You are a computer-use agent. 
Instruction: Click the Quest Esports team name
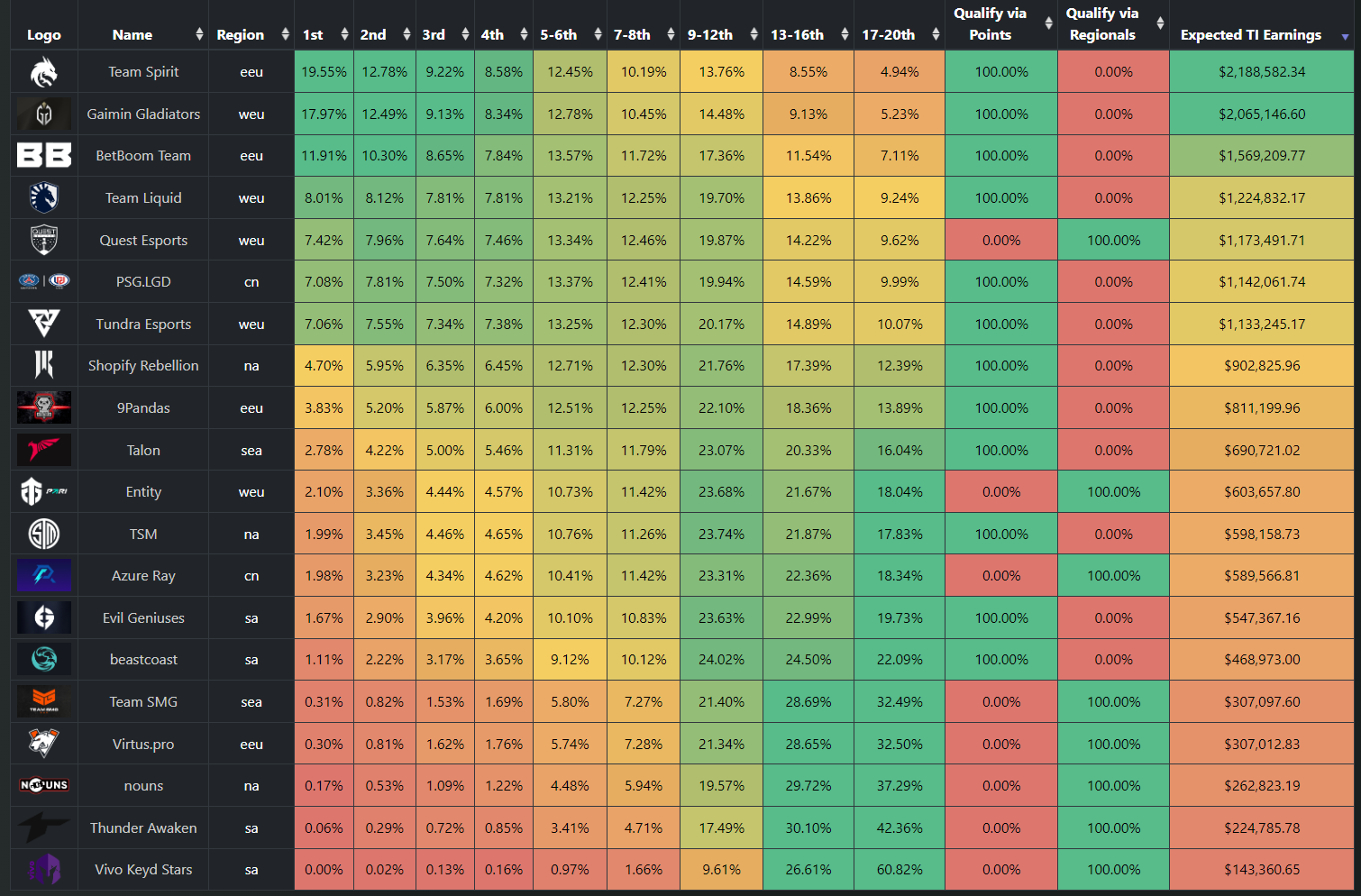tap(143, 240)
